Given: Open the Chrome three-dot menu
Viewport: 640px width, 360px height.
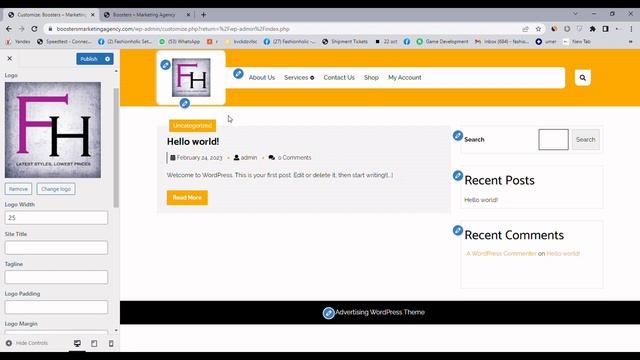Looking at the screenshot, I should tap(631, 29).
